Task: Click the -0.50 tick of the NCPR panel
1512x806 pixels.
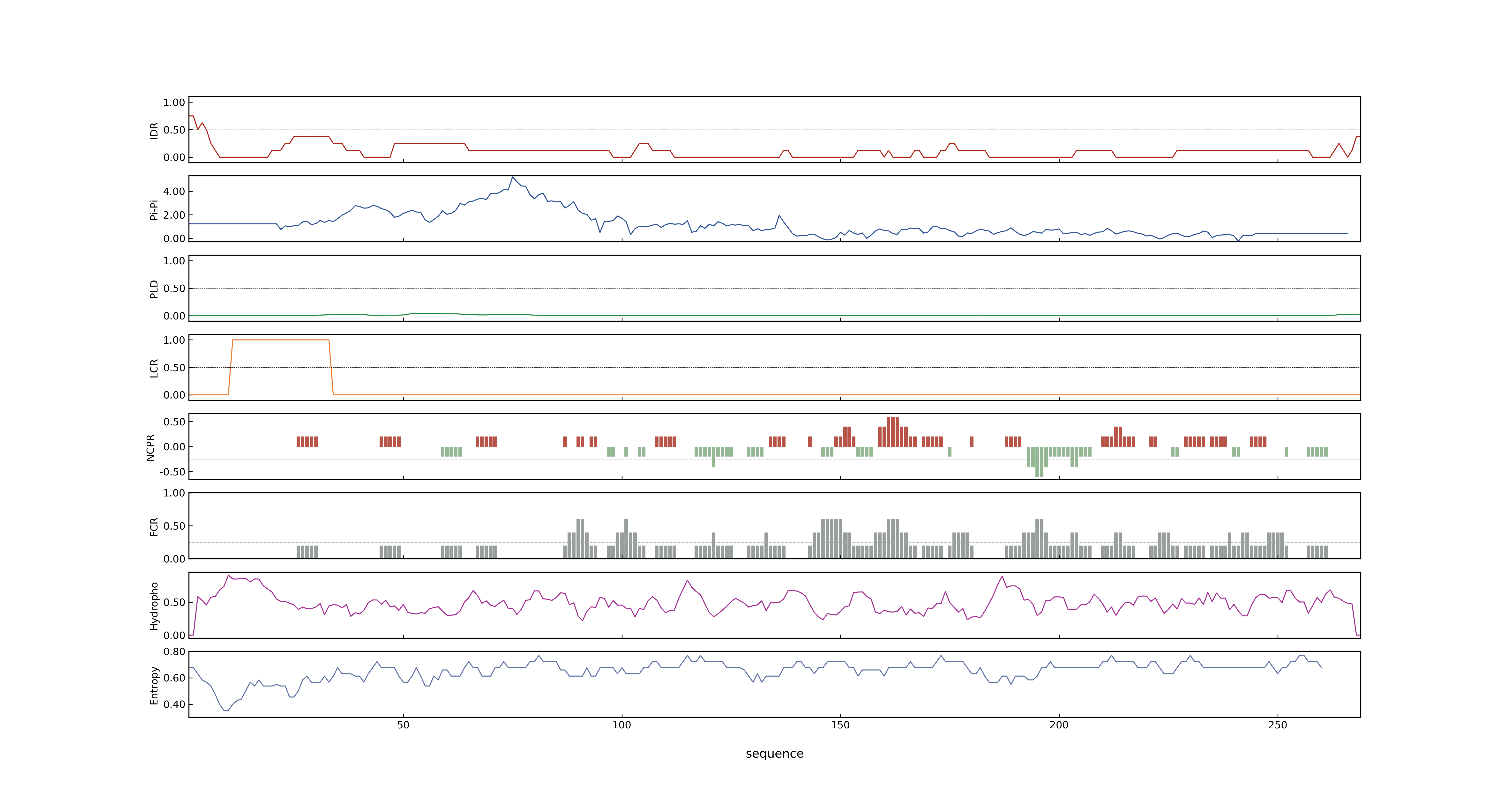Action: 172,472
